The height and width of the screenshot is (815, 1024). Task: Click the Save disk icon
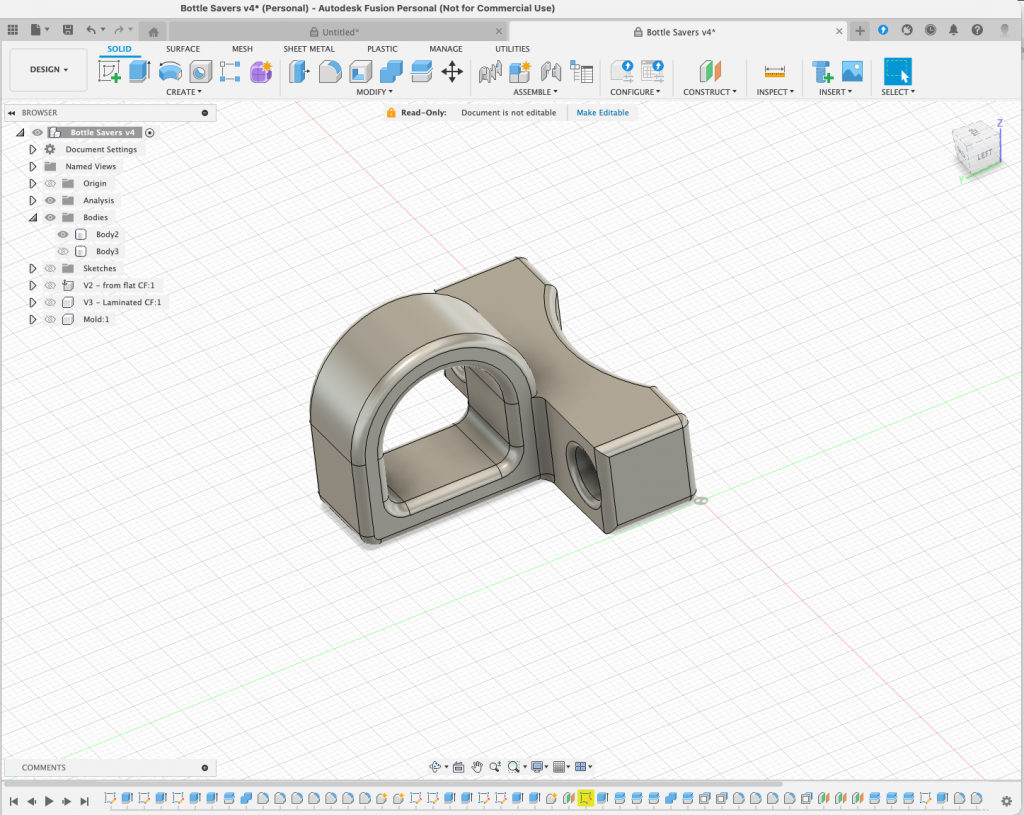67,31
